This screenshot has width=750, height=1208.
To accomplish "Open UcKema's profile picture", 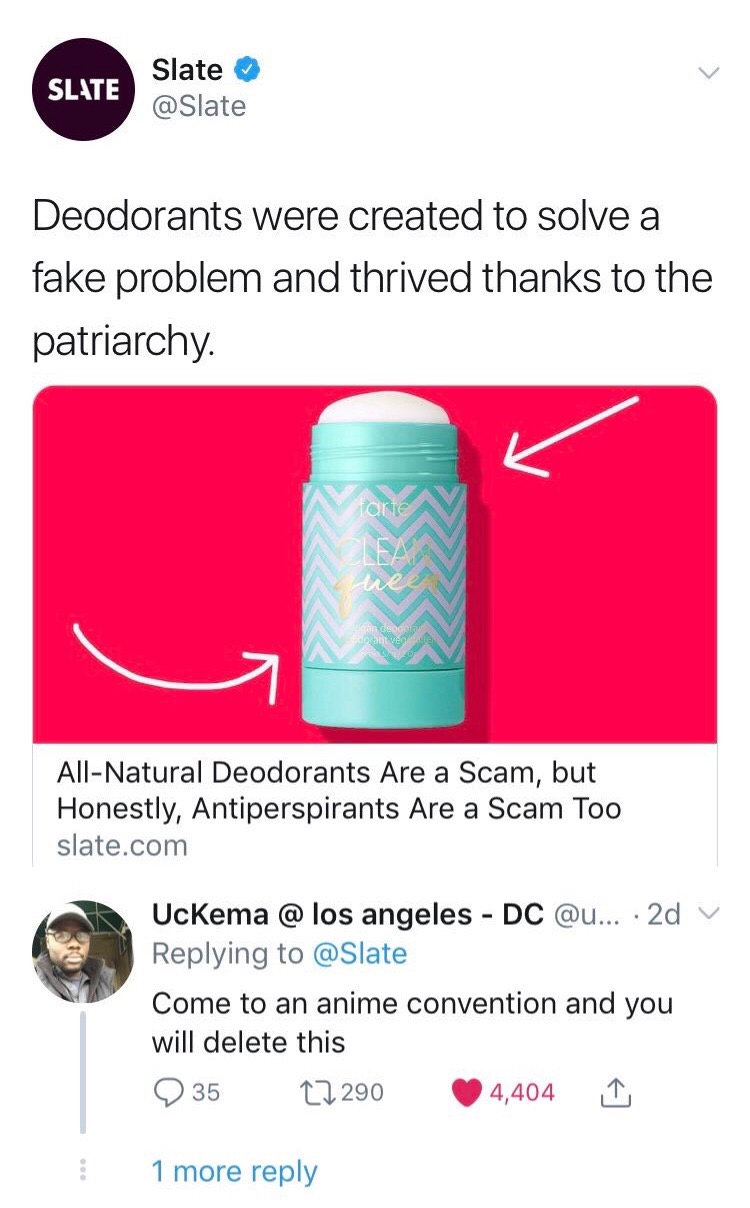I will pyautogui.click(x=83, y=951).
